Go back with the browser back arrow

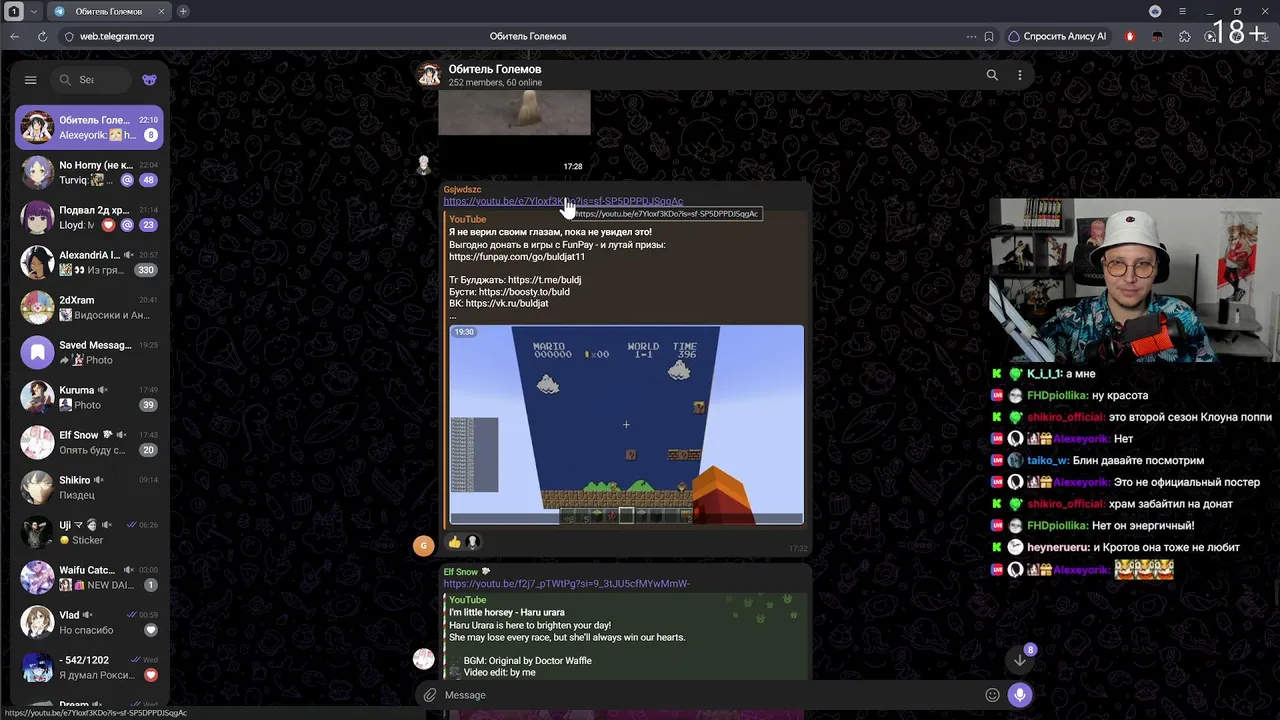[14, 36]
